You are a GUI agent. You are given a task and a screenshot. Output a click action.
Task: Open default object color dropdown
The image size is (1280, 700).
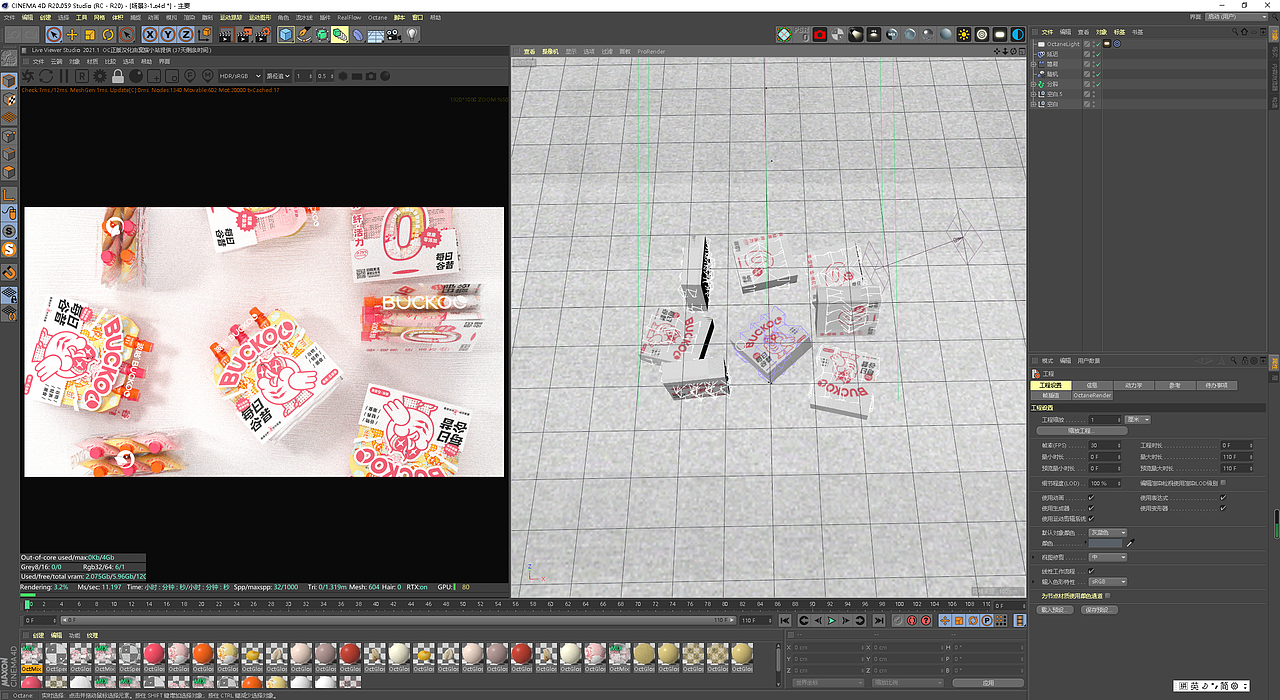point(1108,532)
